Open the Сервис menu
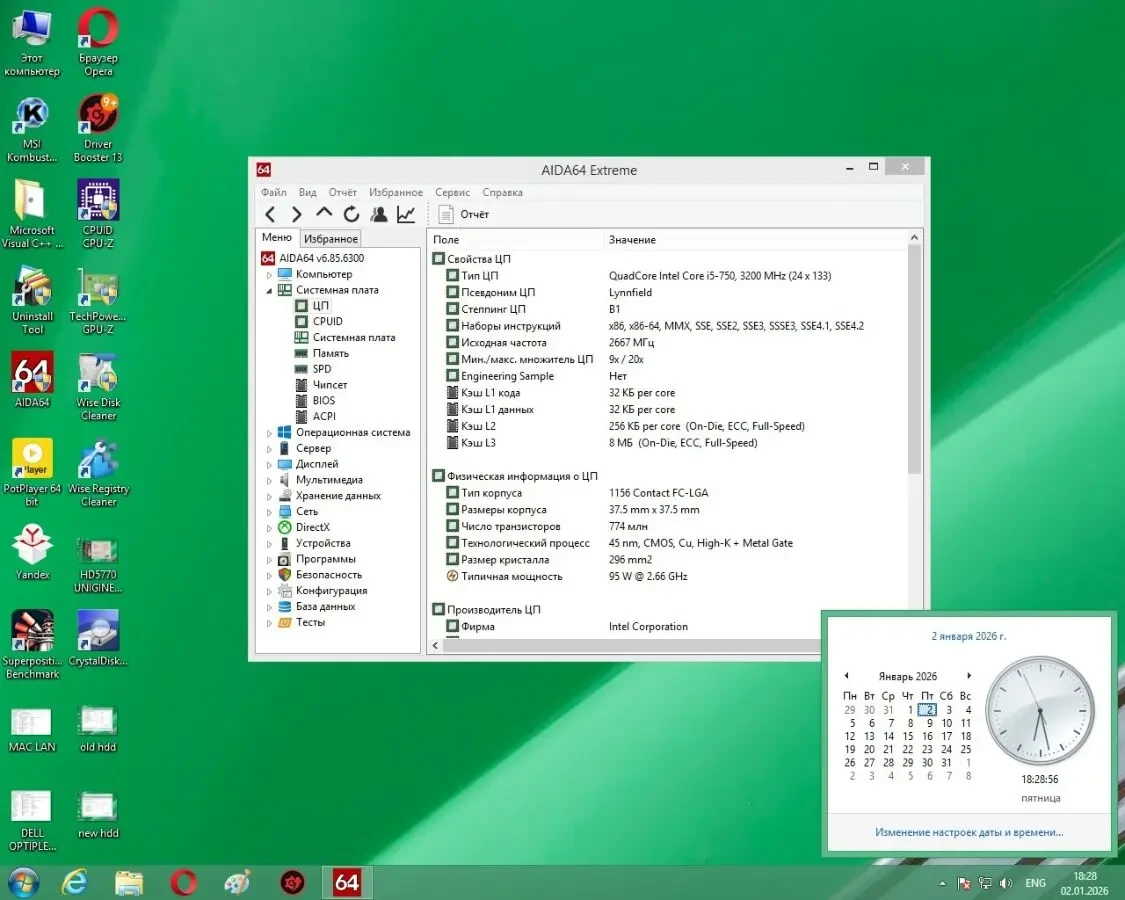The height and width of the screenshot is (900, 1125). click(452, 192)
